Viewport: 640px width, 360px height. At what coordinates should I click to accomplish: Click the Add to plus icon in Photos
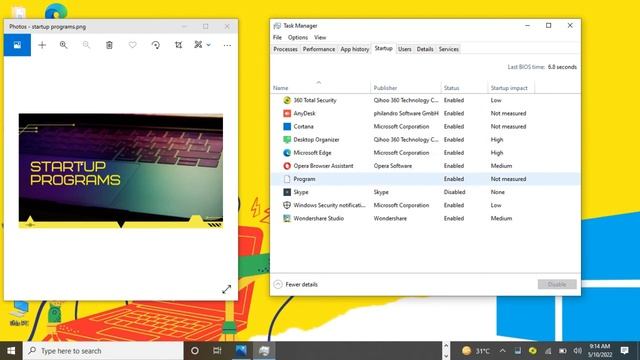[x=42, y=45]
